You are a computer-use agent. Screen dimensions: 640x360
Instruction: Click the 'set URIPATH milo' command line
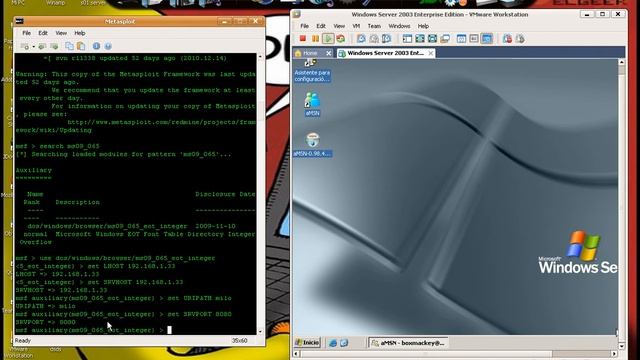[123, 298]
